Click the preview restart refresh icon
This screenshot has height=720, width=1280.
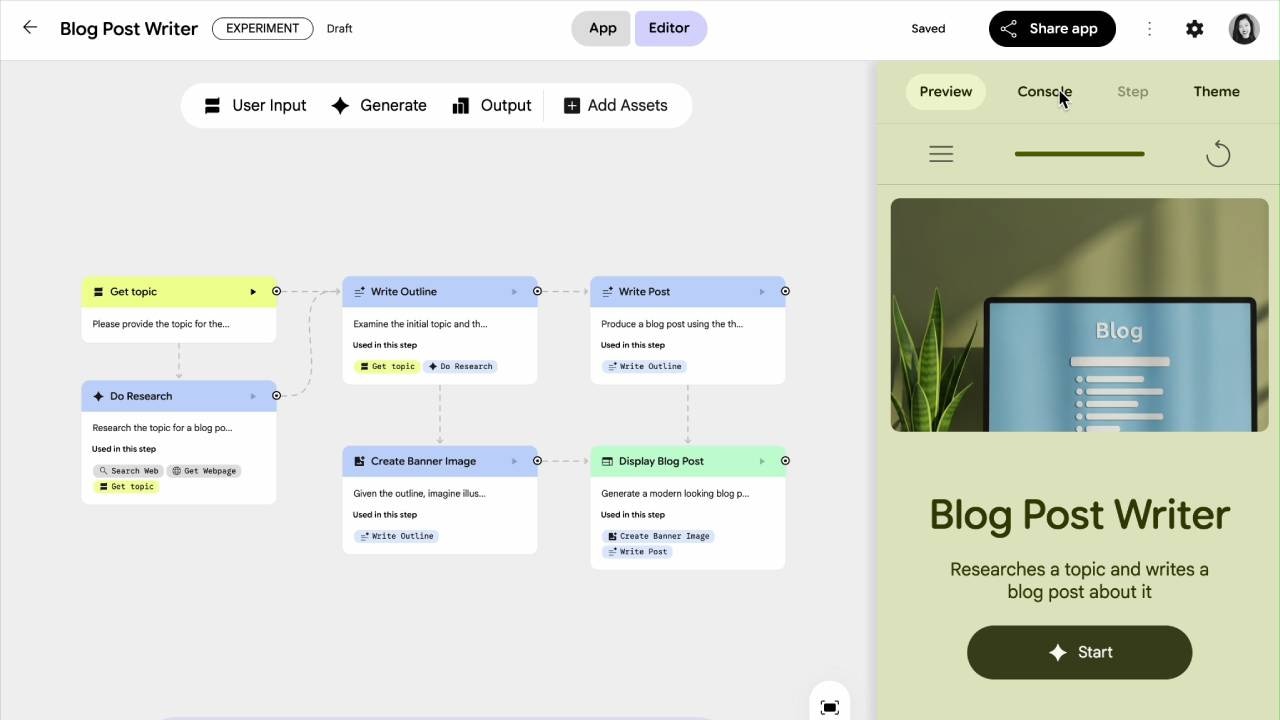(1217, 154)
